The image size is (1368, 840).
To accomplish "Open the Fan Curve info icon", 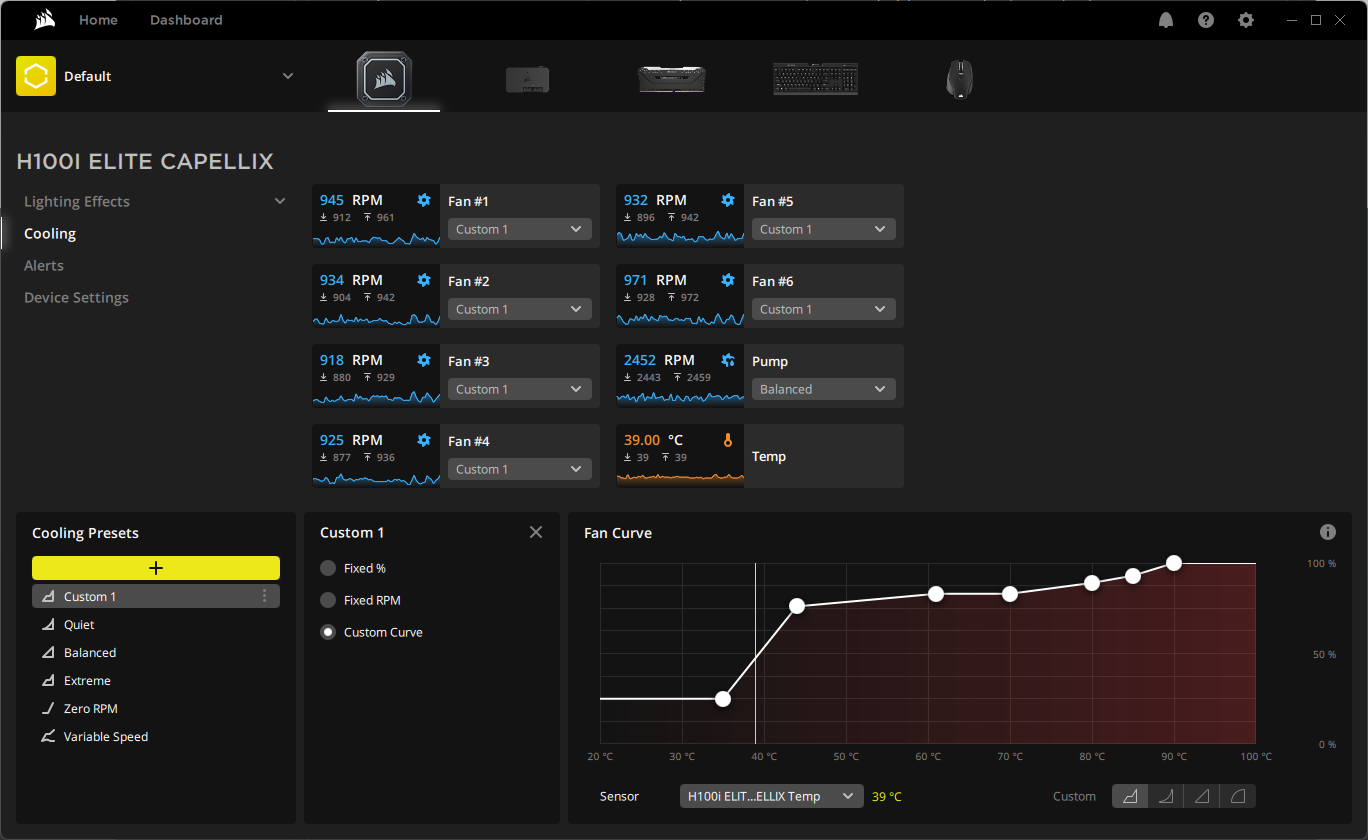I will [1328, 532].
